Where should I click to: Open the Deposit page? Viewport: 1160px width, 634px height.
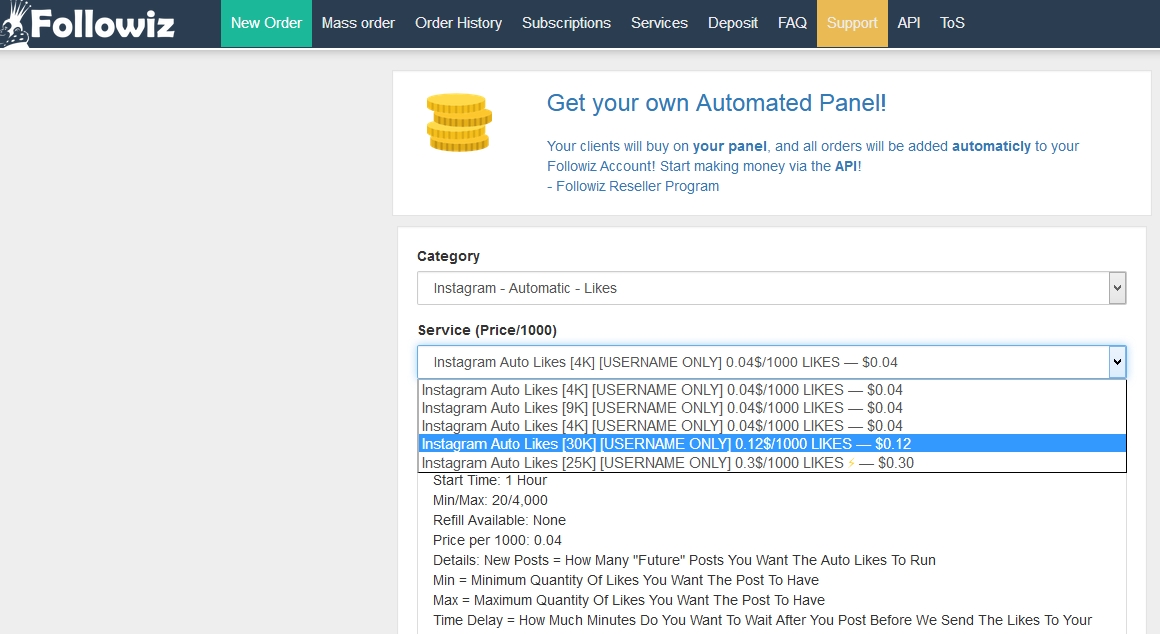(x=732, y=23)
